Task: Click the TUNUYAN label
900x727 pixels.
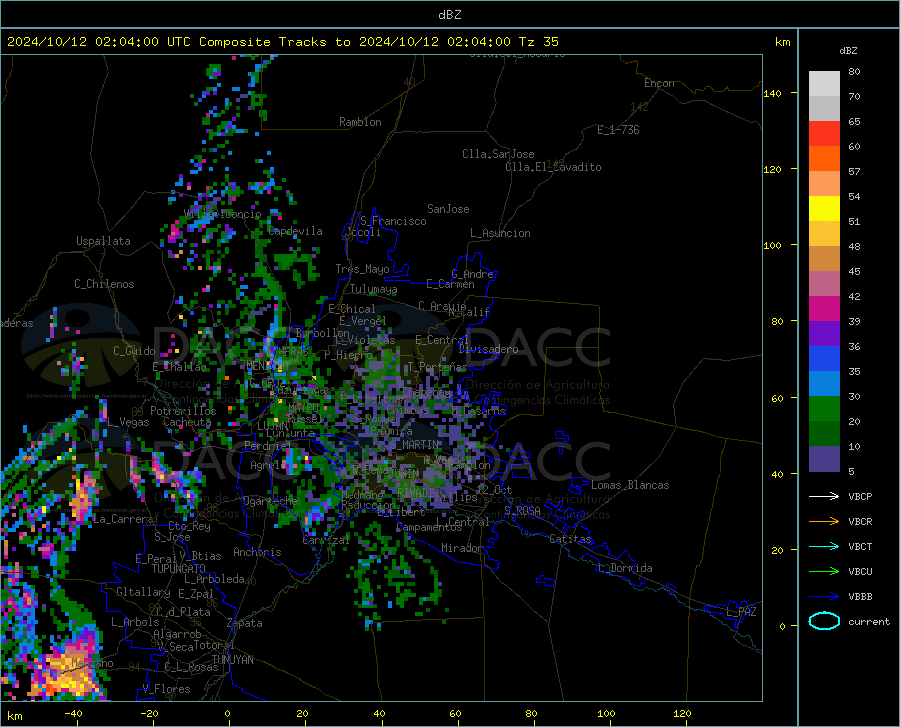Action: pyautogui.click(x=232, y=660)
